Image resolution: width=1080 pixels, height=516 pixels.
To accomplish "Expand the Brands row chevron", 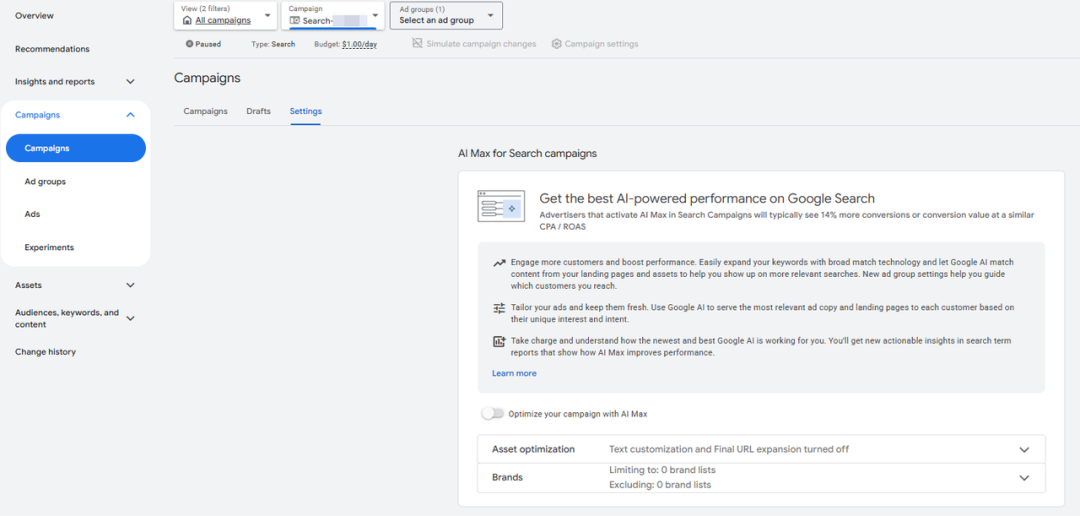I will click(1024, 477).
